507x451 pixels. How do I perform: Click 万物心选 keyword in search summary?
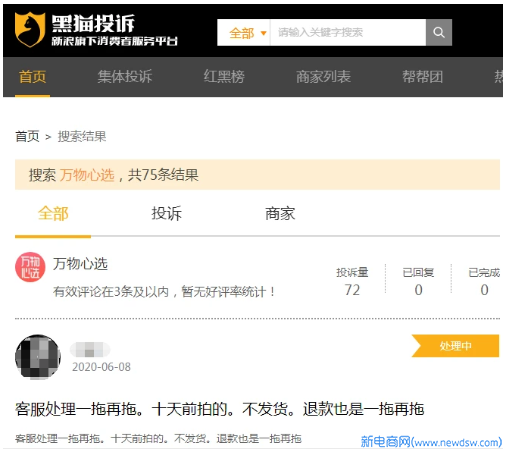pyautogui.click(x=87, y=175)
